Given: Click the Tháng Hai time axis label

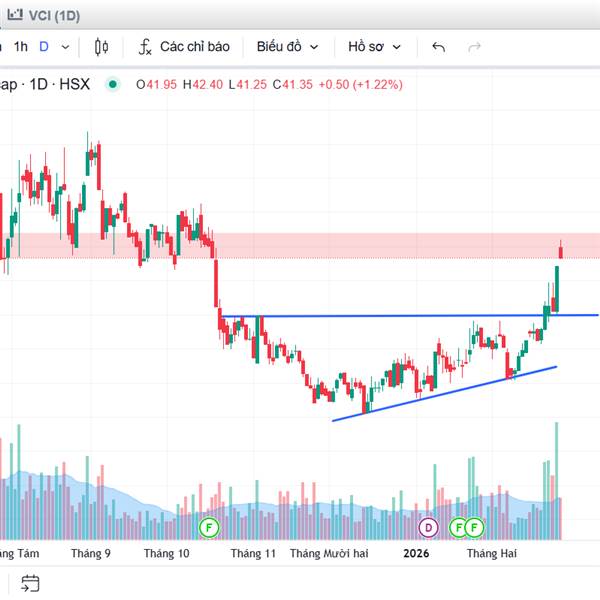Looking at the screenshot, I should 491,553.
